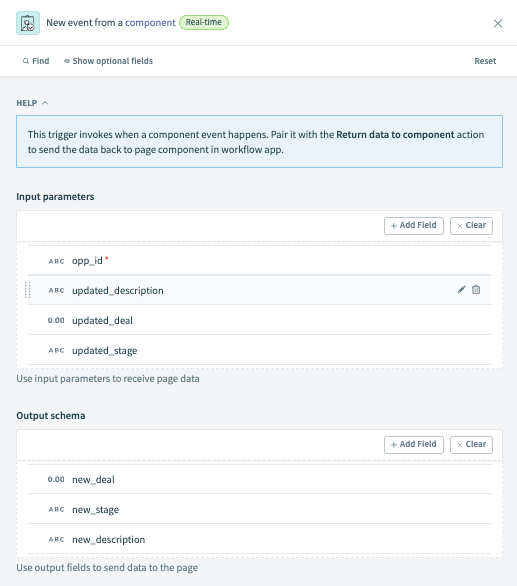Click the ABC type icon for updated_description
The height and width of the screenshot is (586, 517).
(x=56, y=291)
